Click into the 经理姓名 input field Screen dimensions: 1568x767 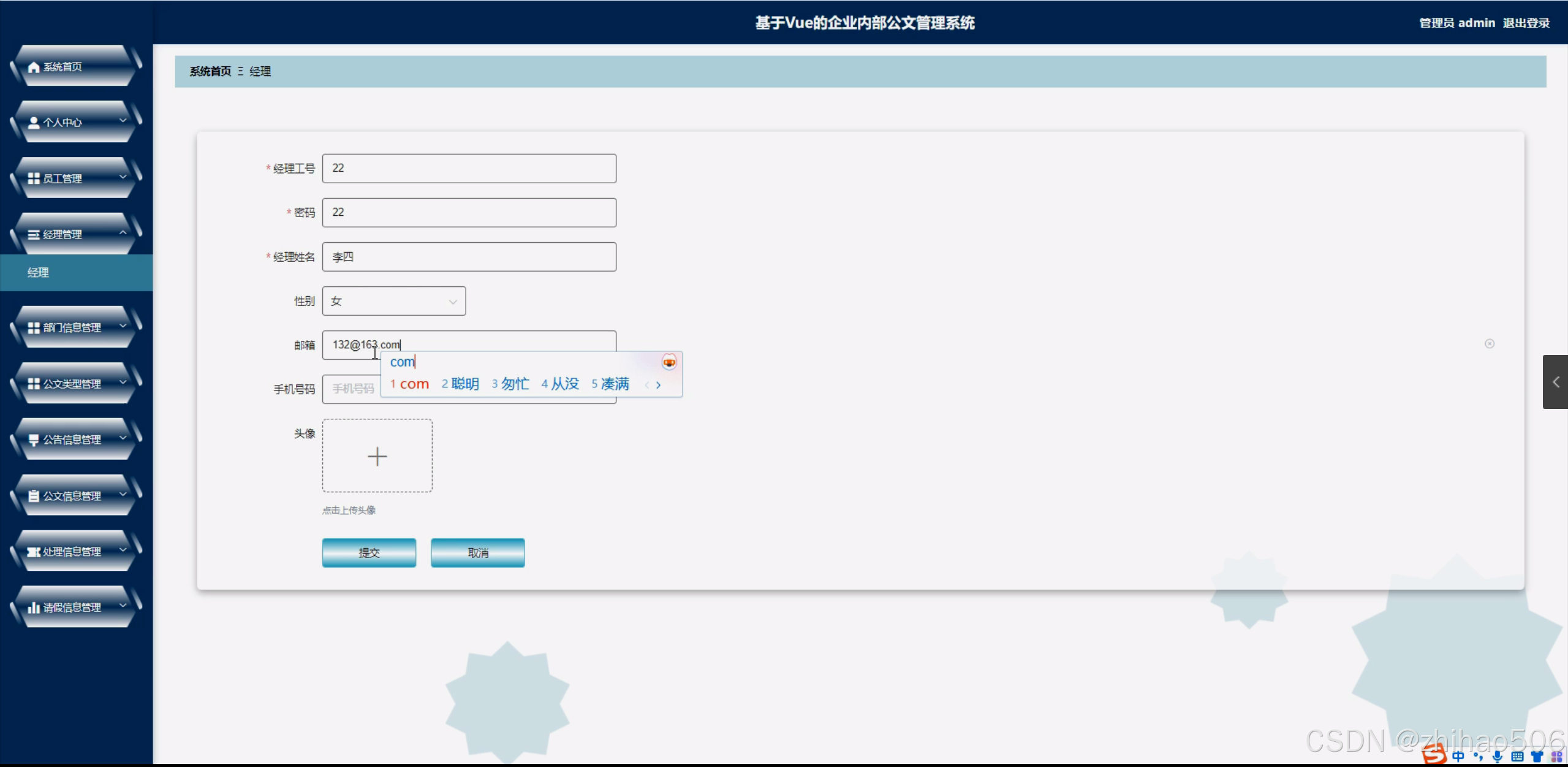[x=469, y=257]
